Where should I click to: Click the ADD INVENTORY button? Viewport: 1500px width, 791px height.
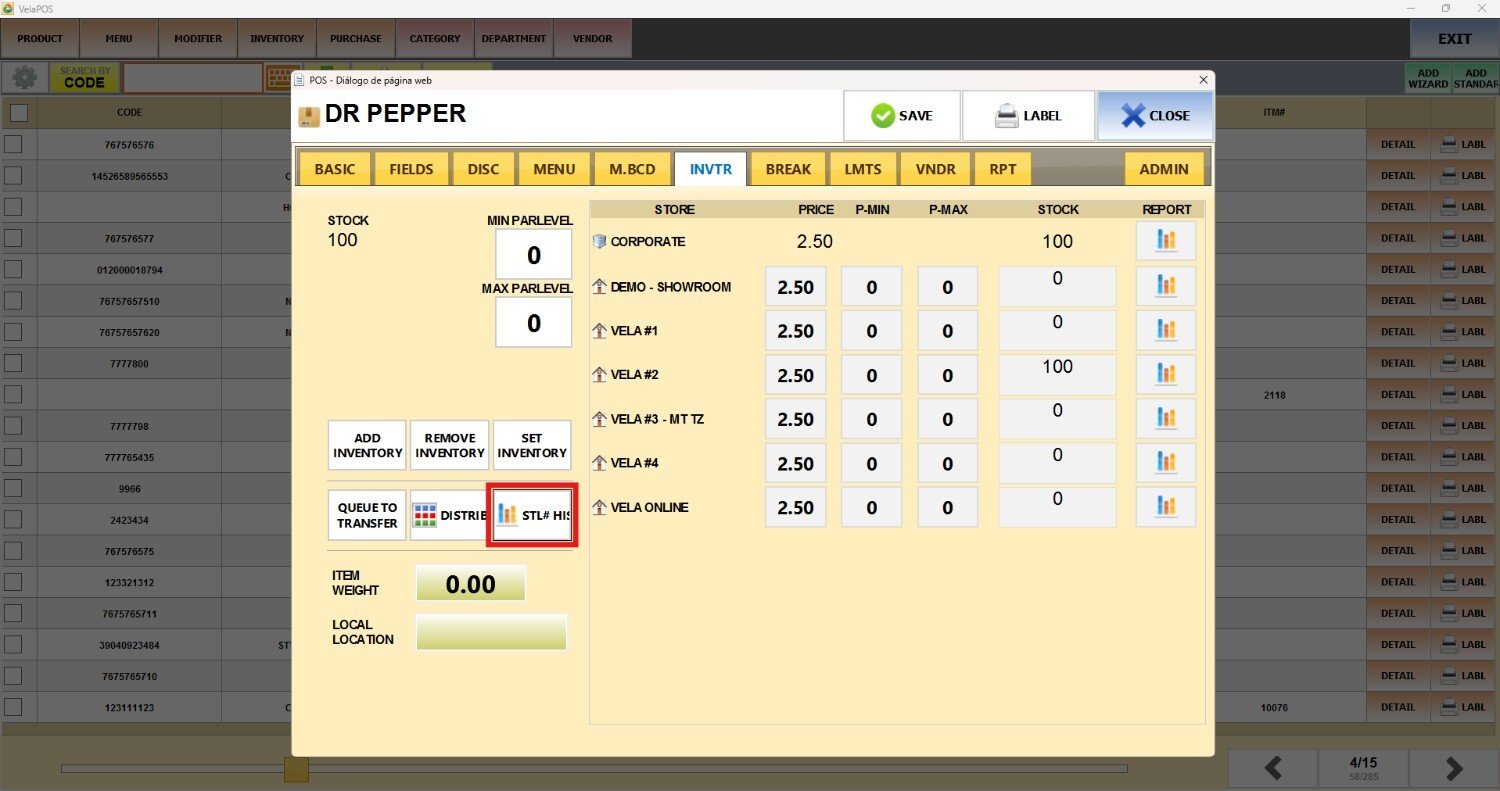(x=367, y=445)
